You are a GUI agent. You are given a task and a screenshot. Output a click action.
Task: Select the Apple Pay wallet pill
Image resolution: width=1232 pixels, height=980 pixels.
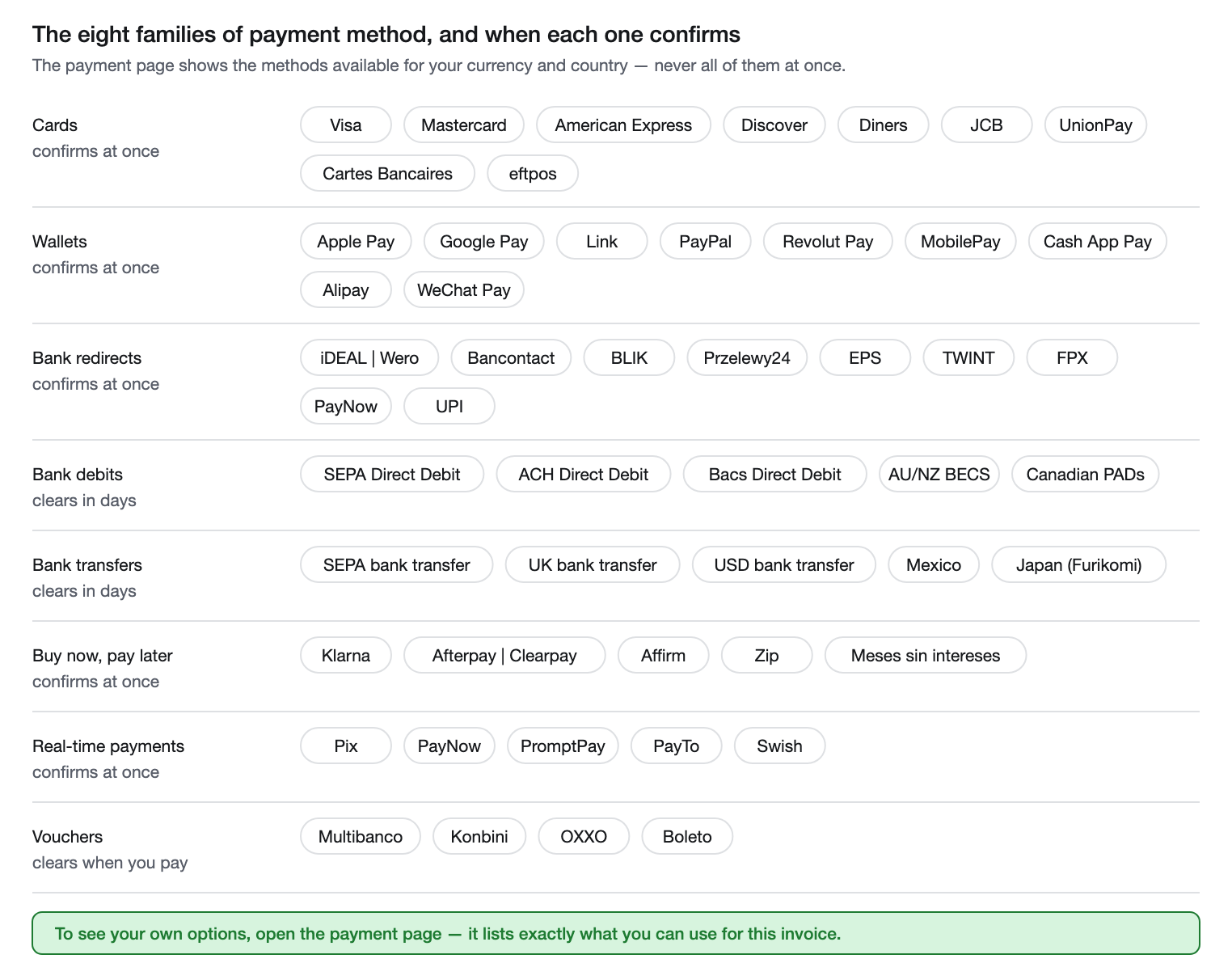click(356, 241)
